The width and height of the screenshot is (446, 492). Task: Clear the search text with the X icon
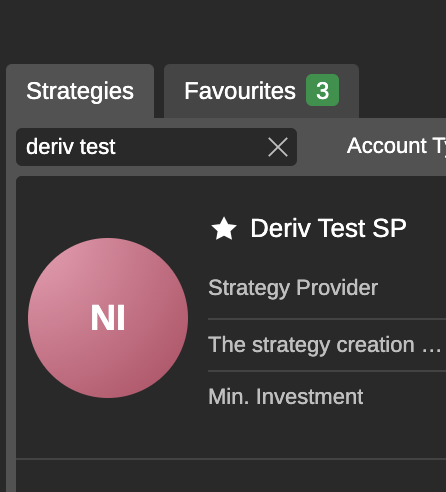tap(278, 147)
